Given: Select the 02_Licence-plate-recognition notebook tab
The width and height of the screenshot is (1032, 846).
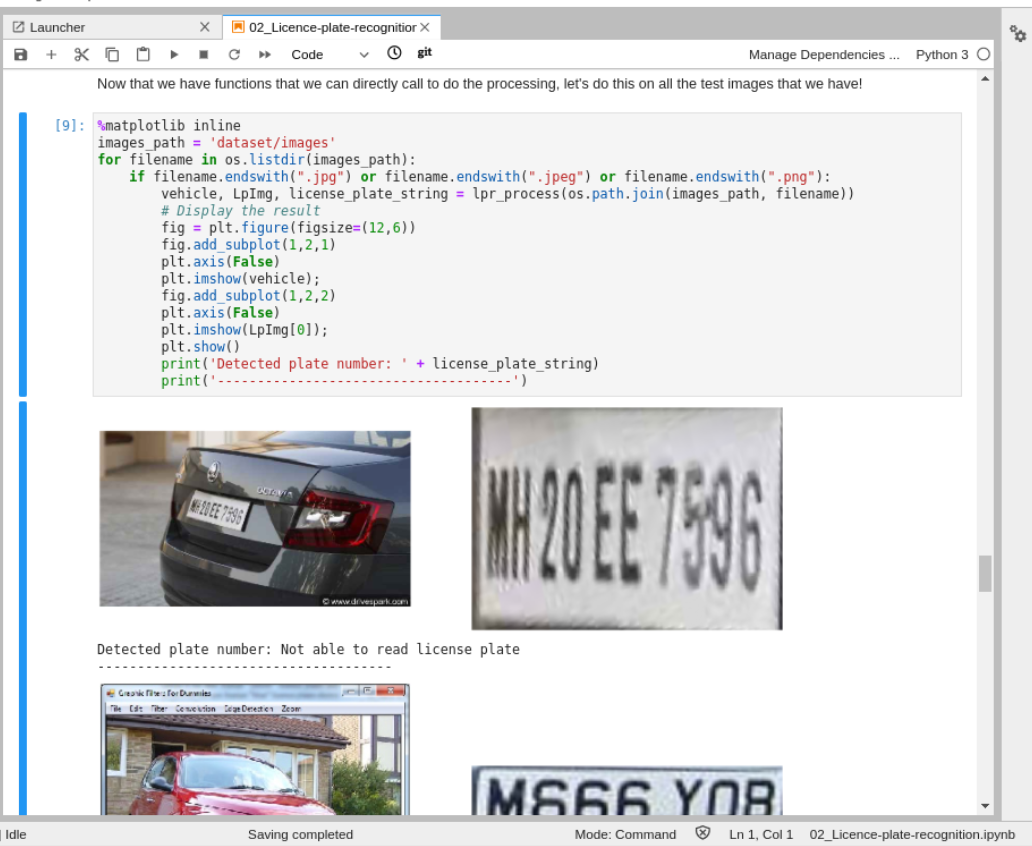Looking at the screenshot, I should coord(332,27).
